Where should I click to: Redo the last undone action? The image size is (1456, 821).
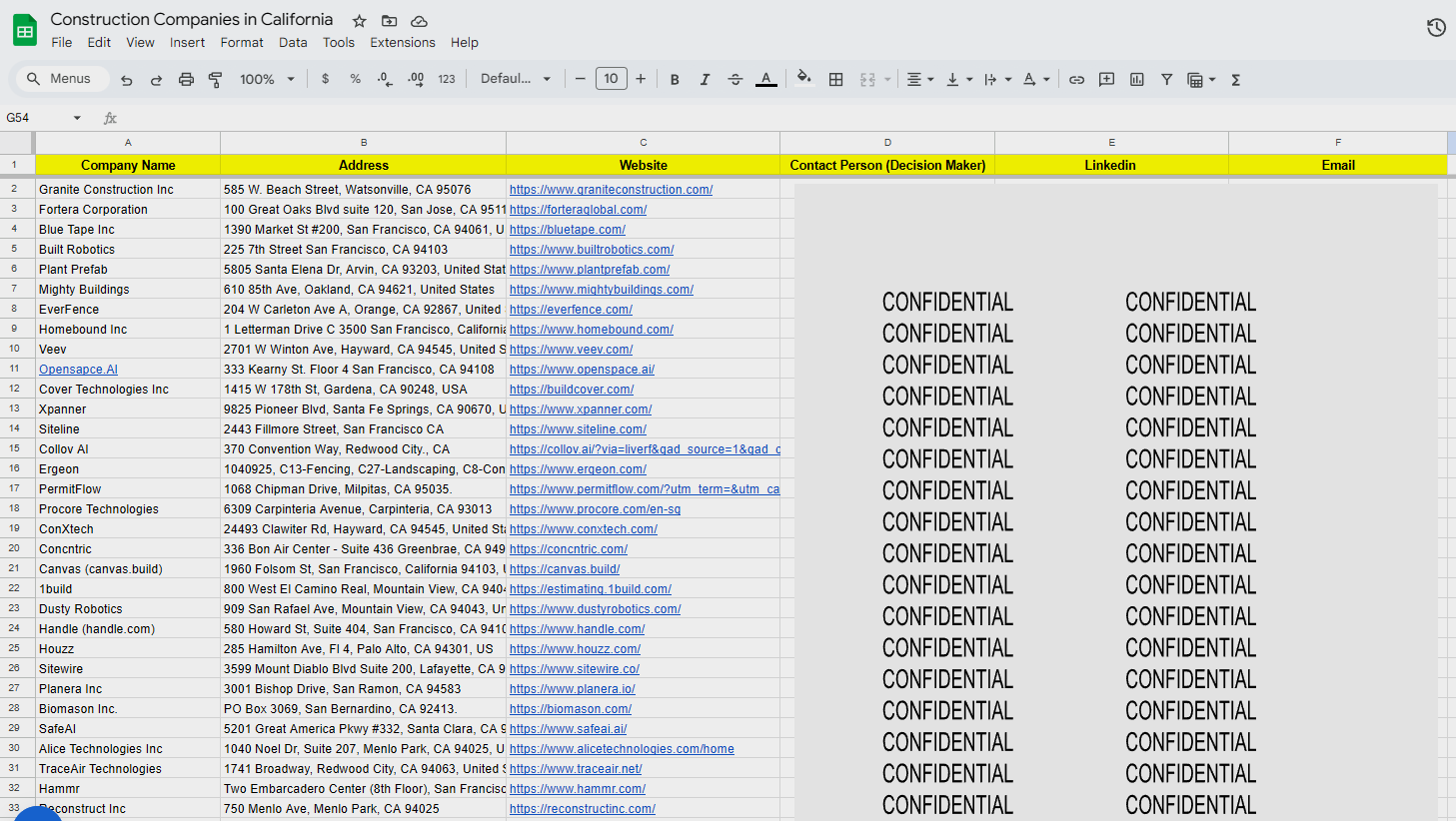point(156,80)
